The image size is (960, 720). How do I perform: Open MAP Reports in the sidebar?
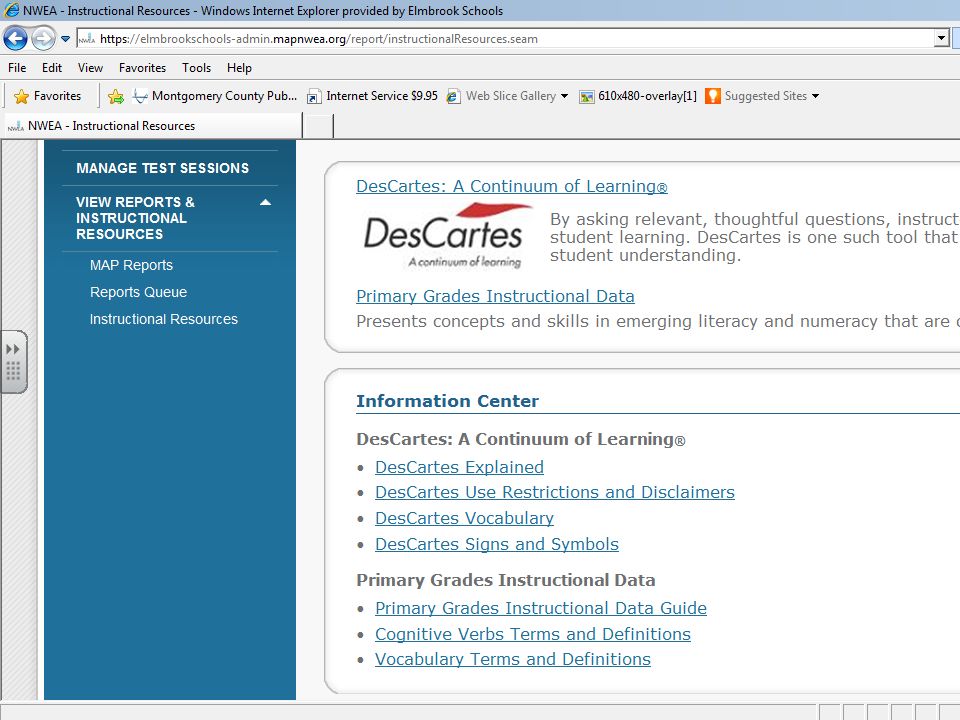click(x=131, y=265)
